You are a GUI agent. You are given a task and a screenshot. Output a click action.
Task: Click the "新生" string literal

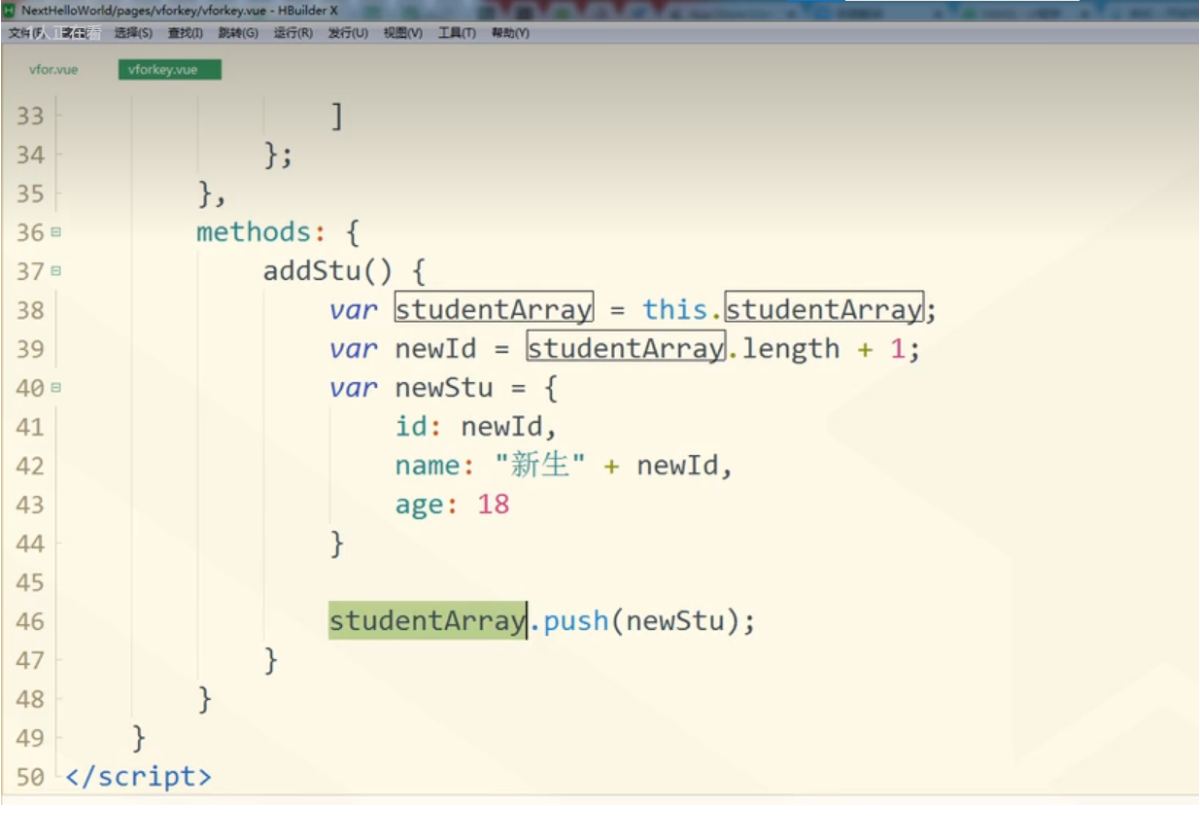[x=540, y=466]
